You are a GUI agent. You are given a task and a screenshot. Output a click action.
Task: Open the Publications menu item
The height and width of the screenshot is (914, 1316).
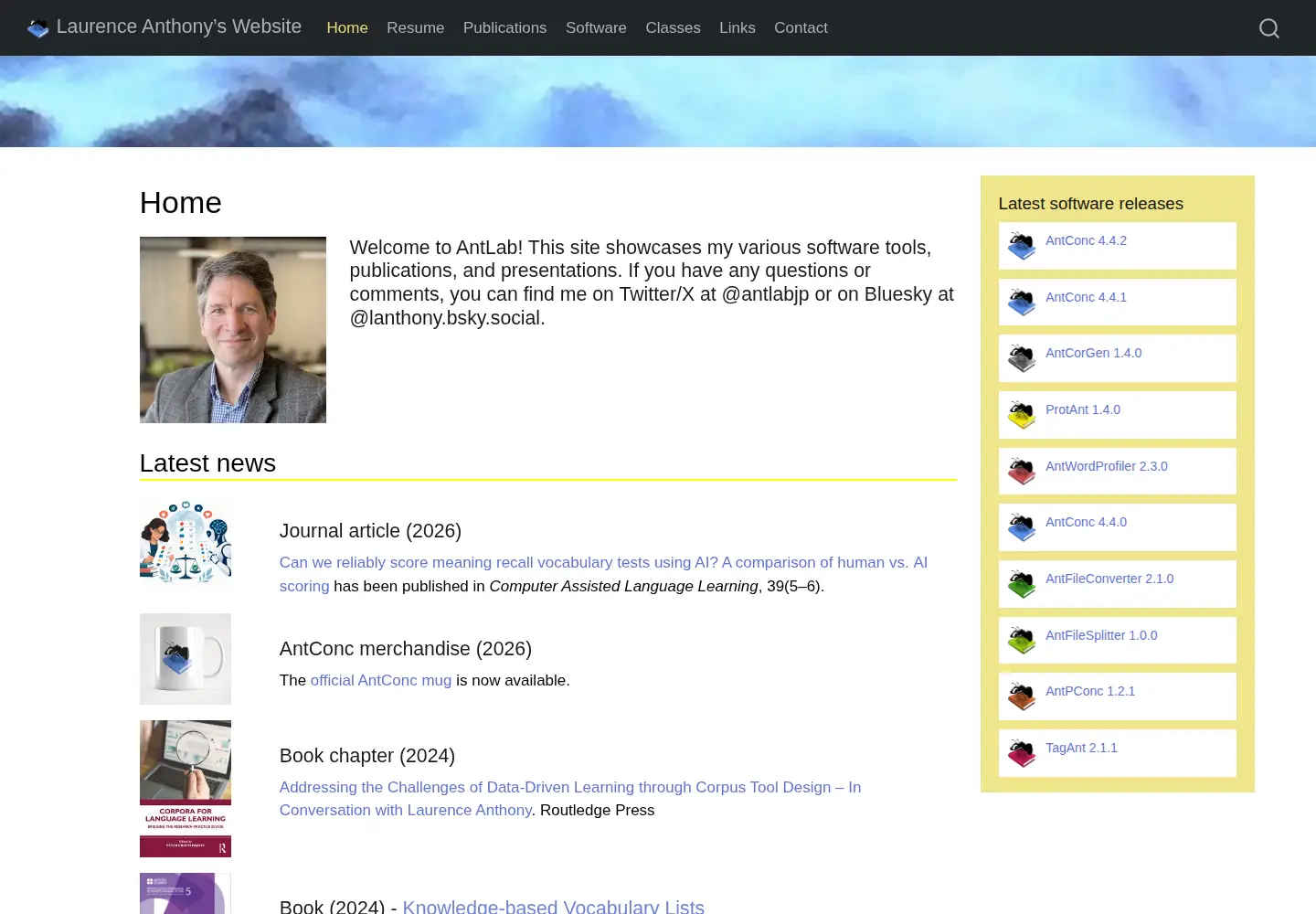[x=505, y=28]
